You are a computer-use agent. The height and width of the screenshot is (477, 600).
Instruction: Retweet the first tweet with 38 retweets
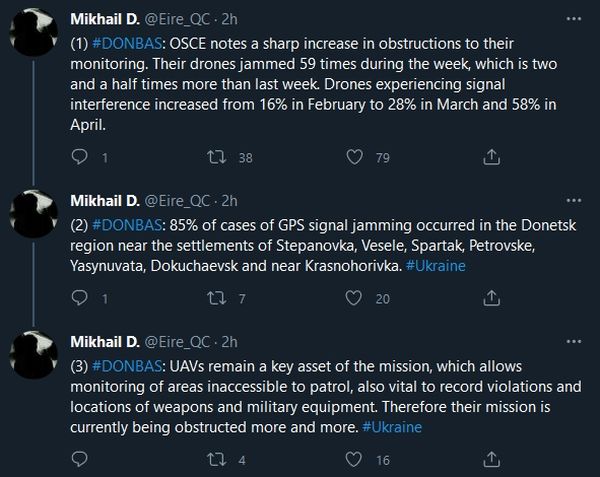(x=213, y=157)
